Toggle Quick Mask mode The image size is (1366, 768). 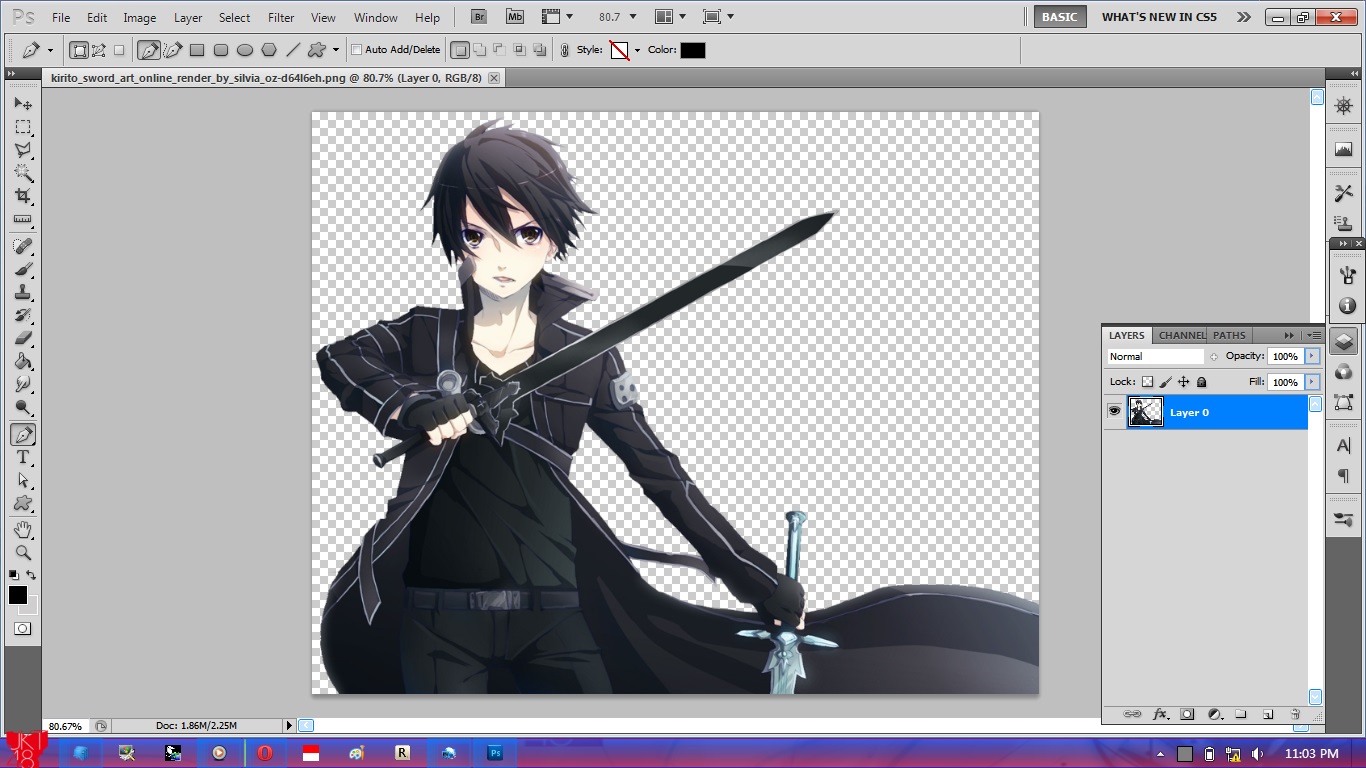click(23, 628)
